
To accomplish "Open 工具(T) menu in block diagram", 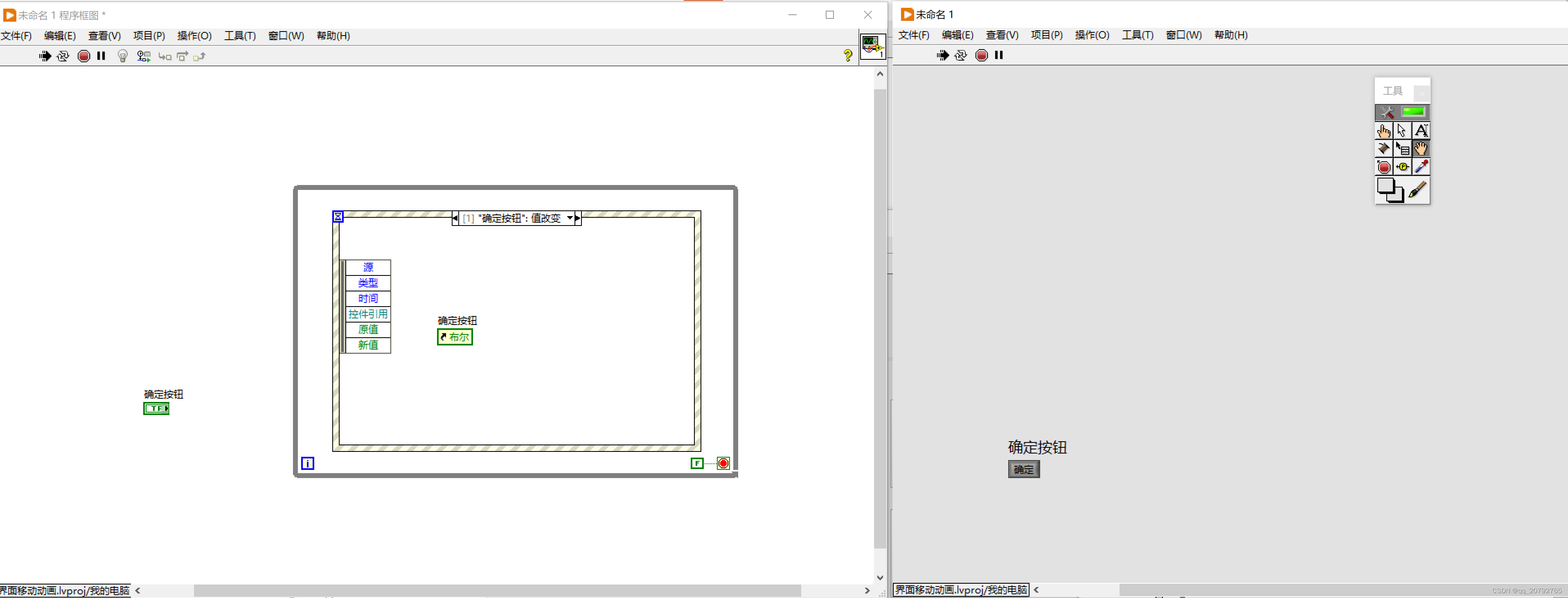I will [240, 36].
